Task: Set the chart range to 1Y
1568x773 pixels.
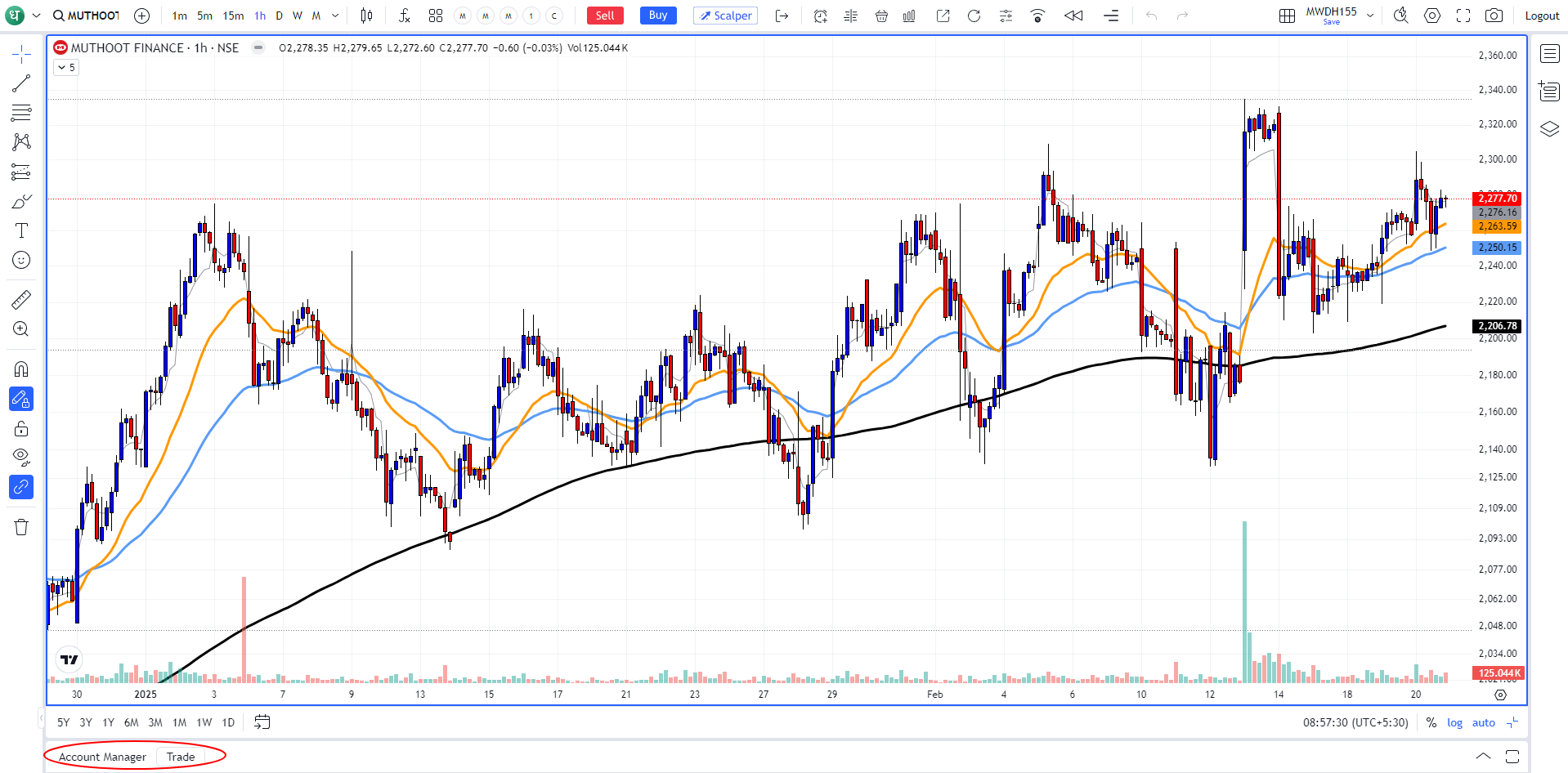Action: coord(108,722)
